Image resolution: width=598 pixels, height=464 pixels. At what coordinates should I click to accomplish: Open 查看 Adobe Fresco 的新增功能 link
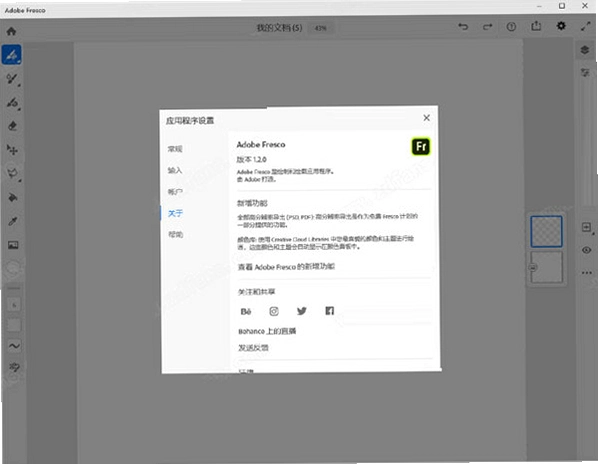click(286, 267)
